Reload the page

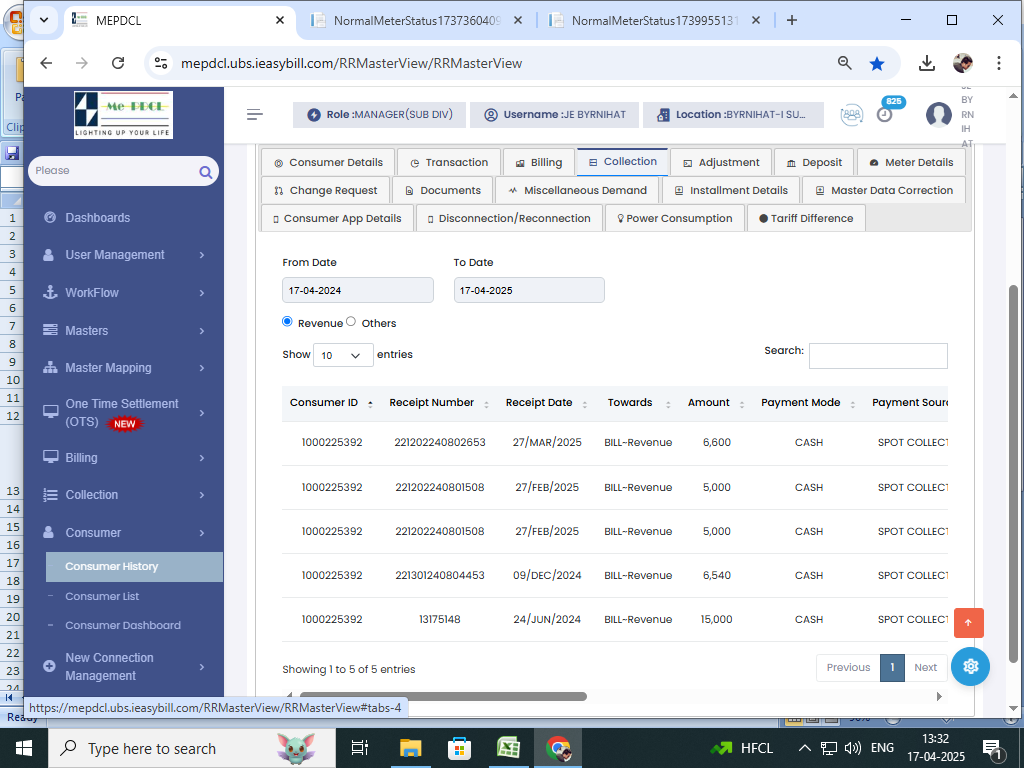118,63
